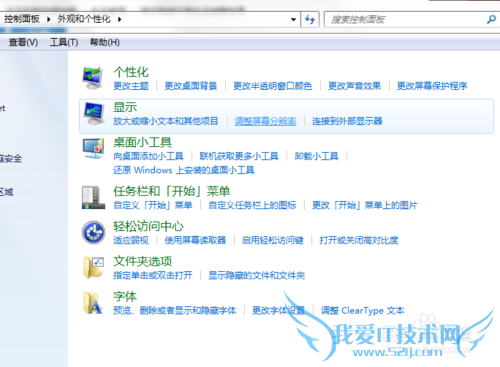The image size is (500, 367).
Task: Click 启用轻松访问键 link
Action: coord(273,240)
